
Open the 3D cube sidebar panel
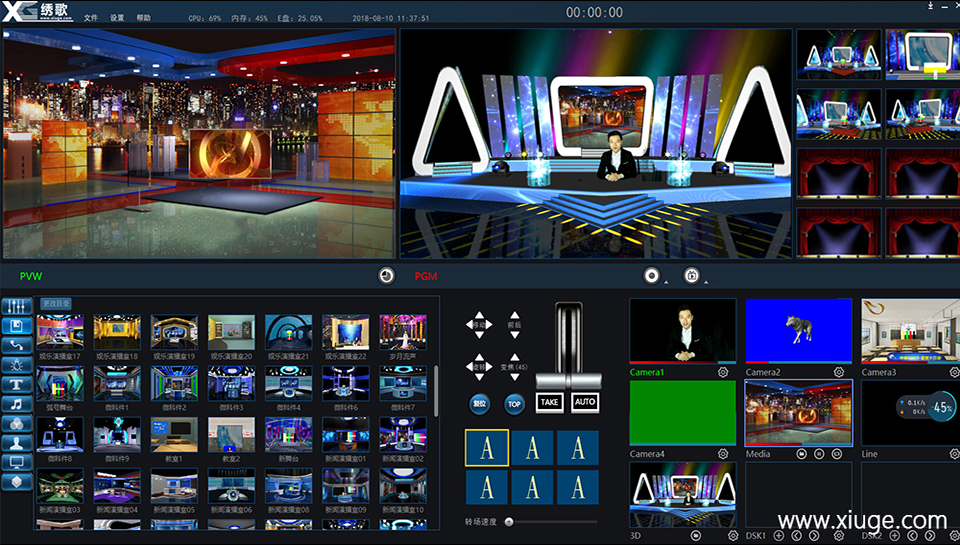pos(16,482)
